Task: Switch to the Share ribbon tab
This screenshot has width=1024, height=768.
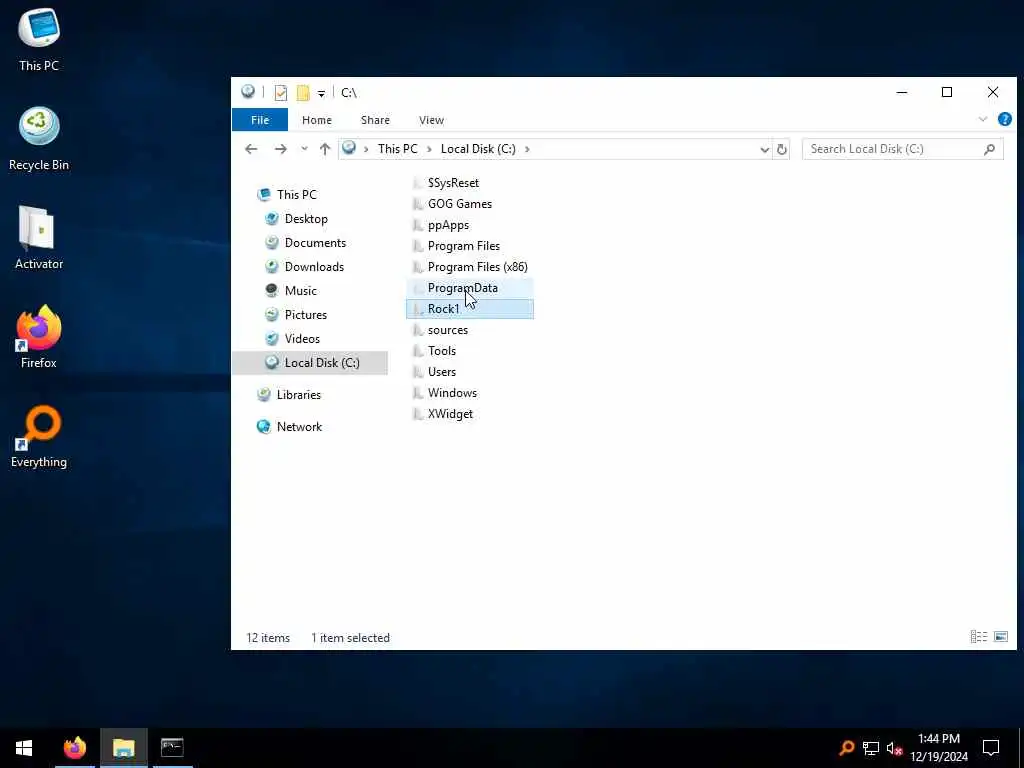Action: pos(375,120)
